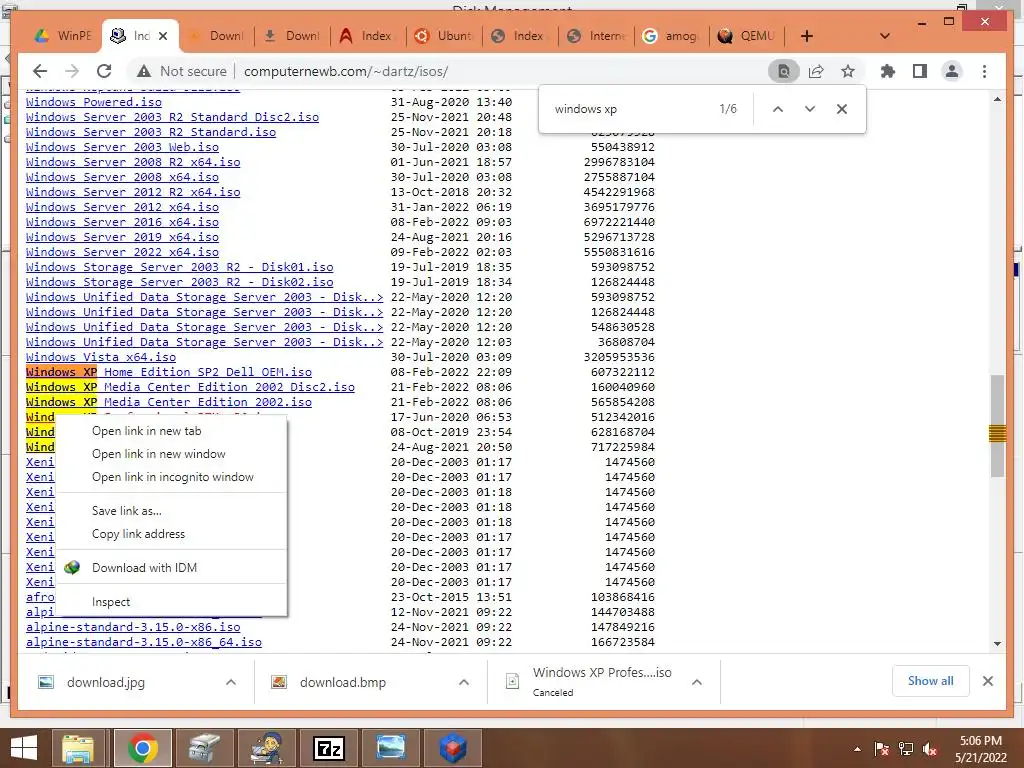Open the profile avatar menu
The image size is (1024, 768).
pos(952,71)
